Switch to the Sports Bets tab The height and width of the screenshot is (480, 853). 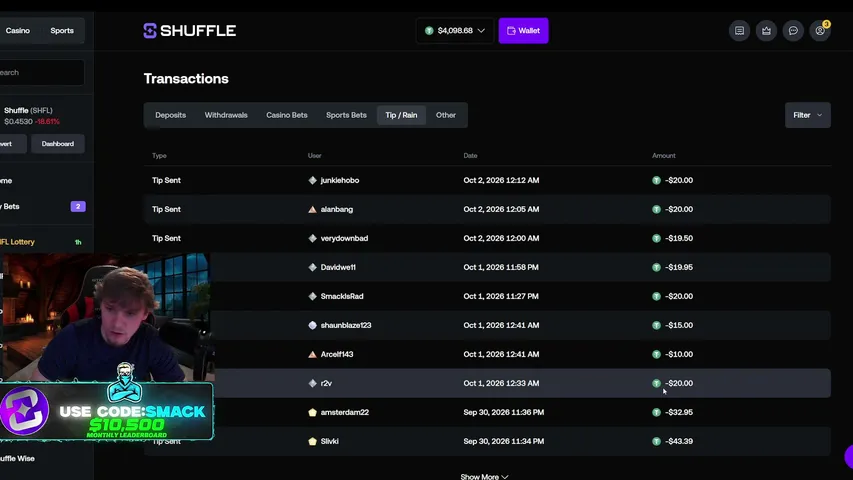click(346, 115)
